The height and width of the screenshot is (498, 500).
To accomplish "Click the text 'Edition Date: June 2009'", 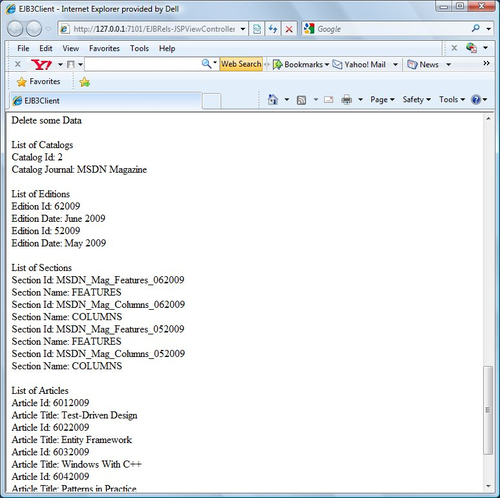I will pos(58,218).
